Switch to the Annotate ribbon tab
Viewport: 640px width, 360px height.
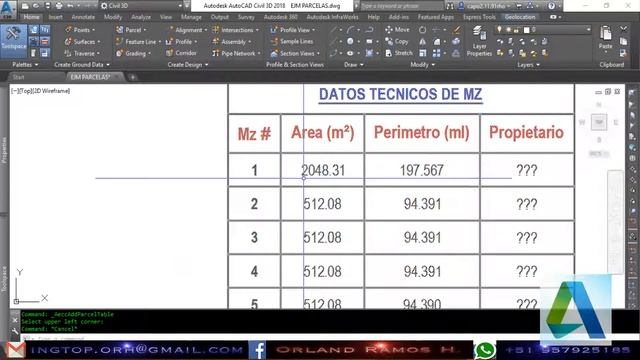point(83,17)
